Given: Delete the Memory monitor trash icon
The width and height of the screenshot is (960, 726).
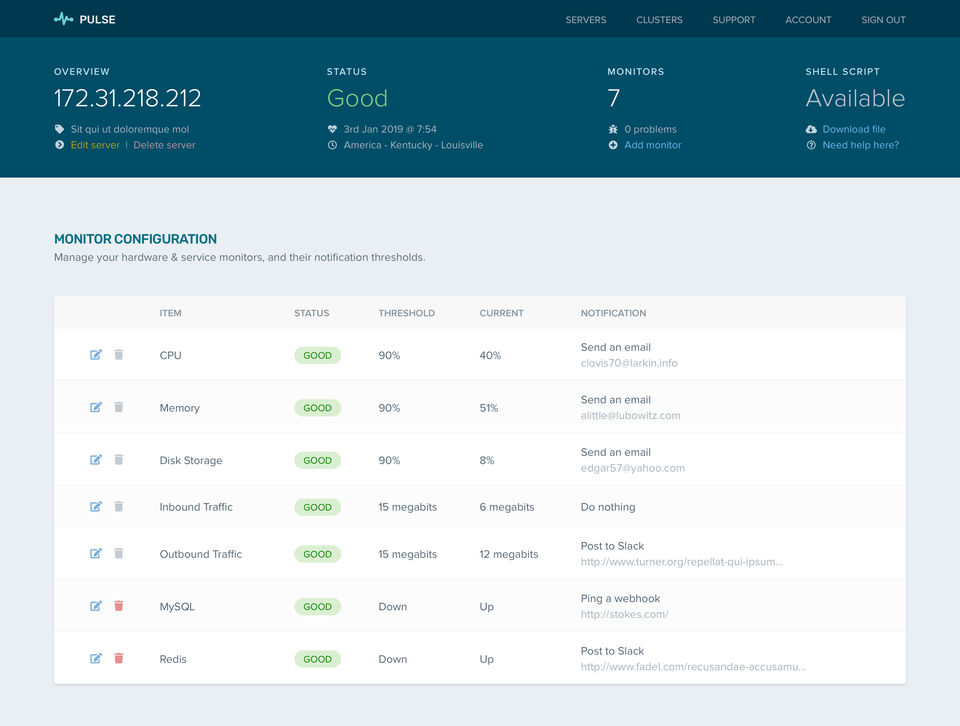Looking at the screenshot, I should coord(119,407).
